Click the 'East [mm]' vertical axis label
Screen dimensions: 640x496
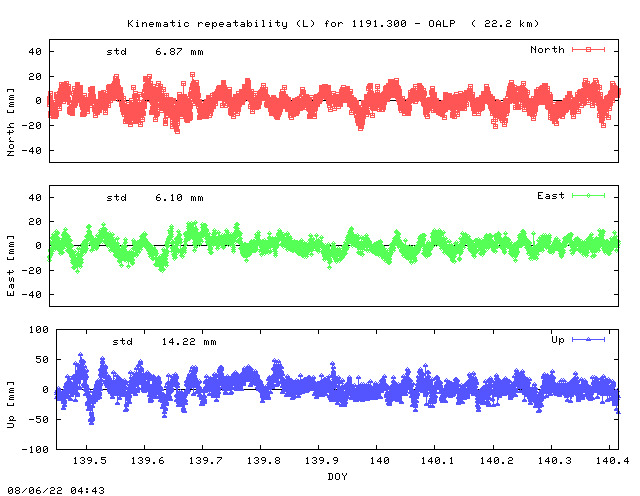pyautogui.click(x=11, y=266)
